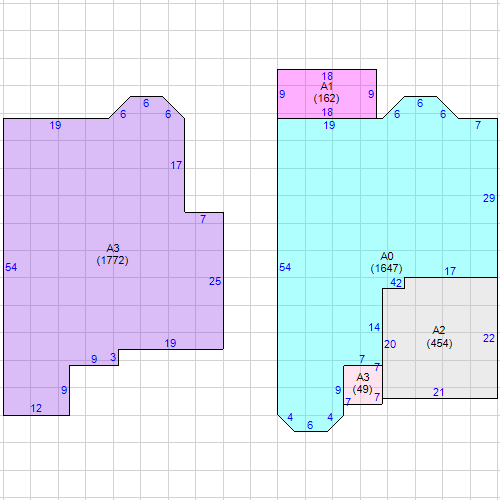Click "19" on purple shape's top edge
Screen dimensions: 500x500
click(x=55, y=125)
